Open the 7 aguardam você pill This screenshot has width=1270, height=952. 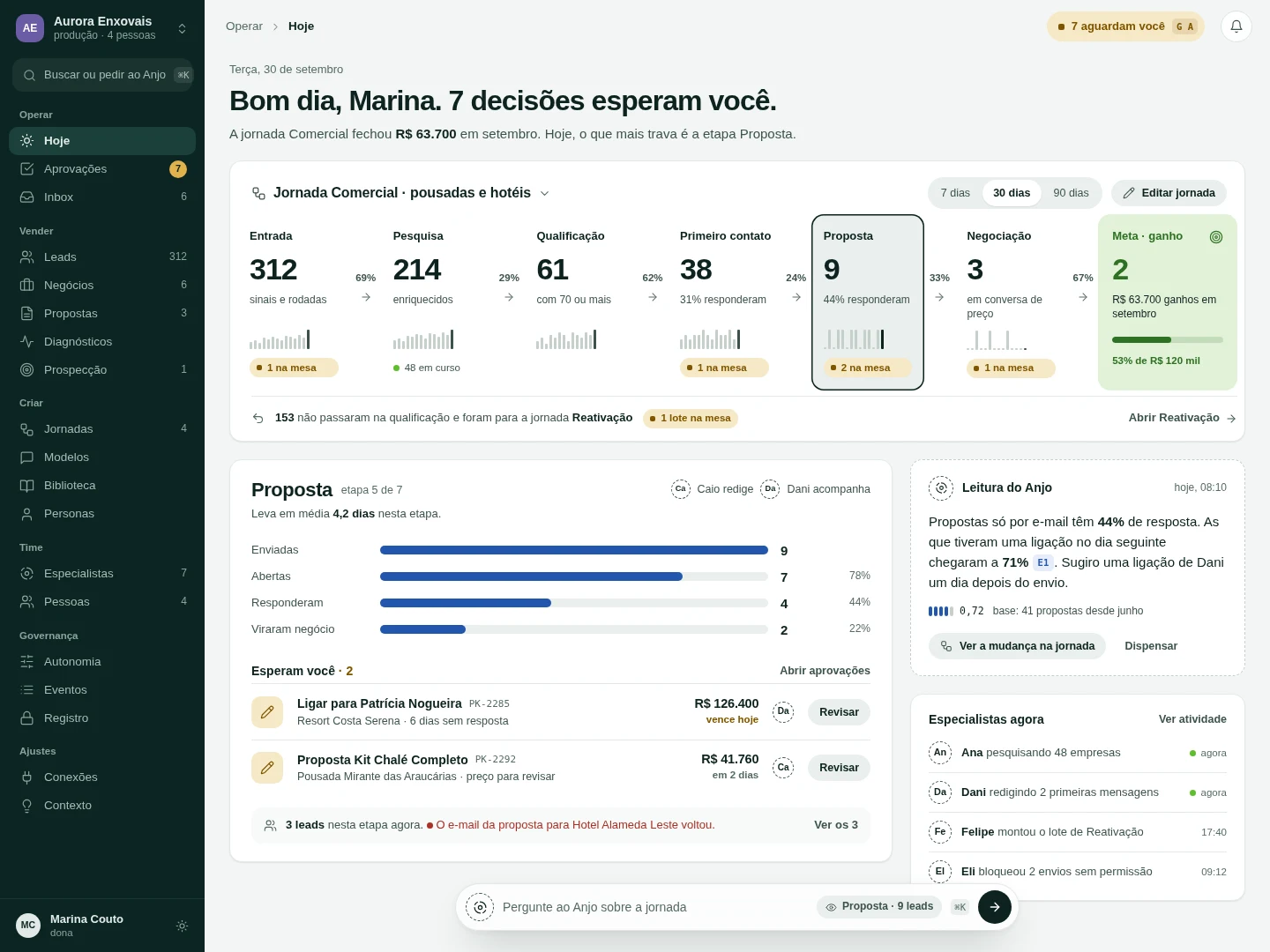1125,26
